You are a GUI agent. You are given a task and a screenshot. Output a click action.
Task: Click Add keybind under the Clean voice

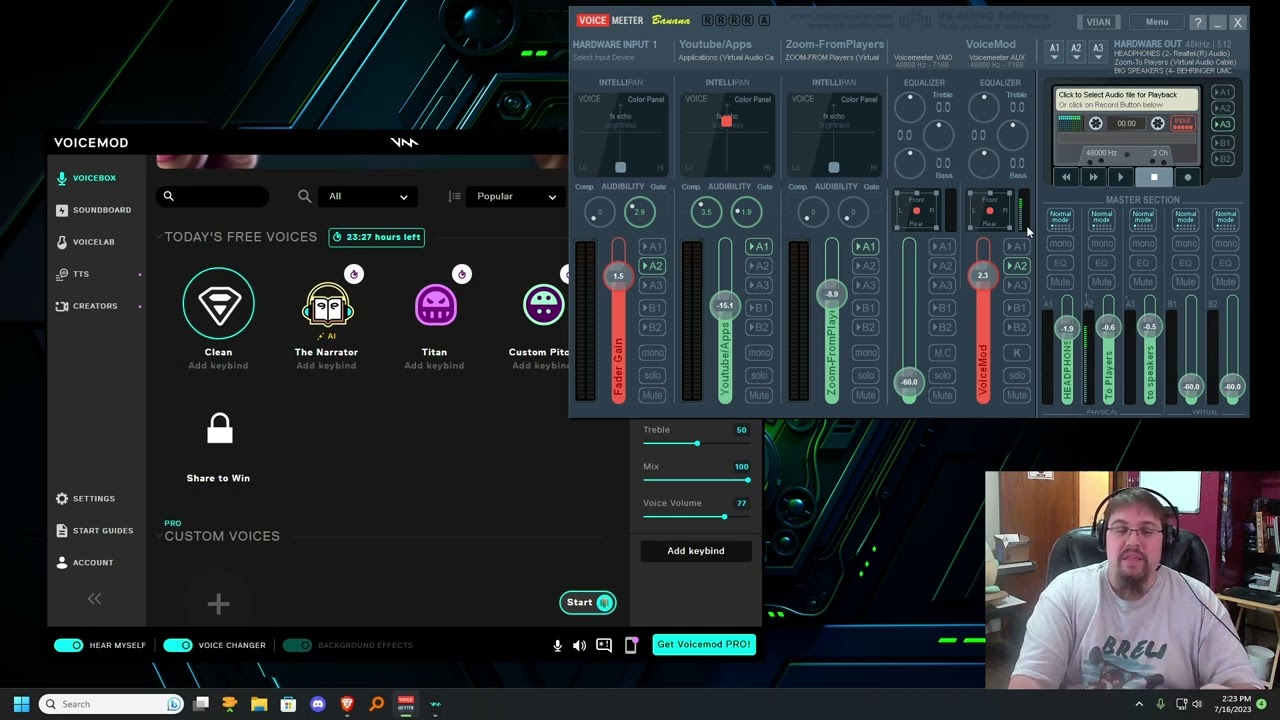[x=218, y=366]
